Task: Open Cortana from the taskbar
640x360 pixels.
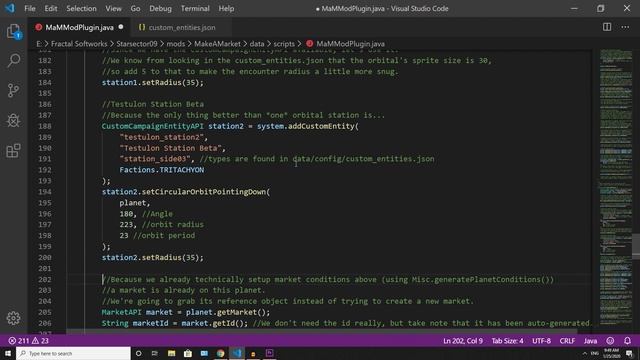Action: click(x=138, y=353)
